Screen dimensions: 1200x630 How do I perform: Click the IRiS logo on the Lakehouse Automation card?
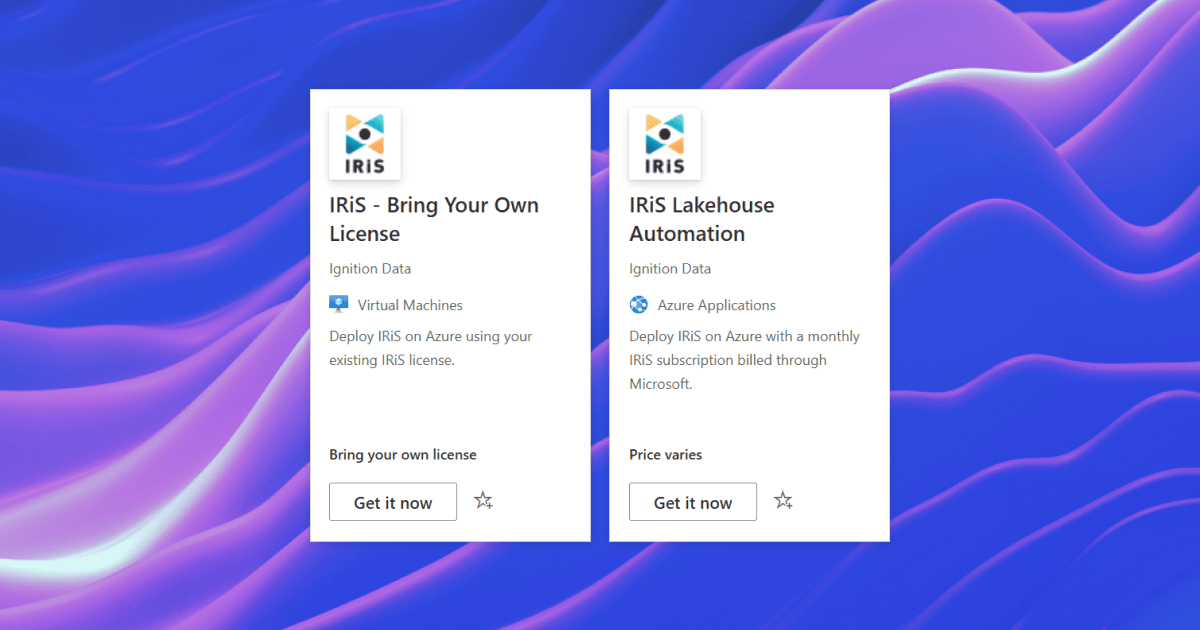664,143
